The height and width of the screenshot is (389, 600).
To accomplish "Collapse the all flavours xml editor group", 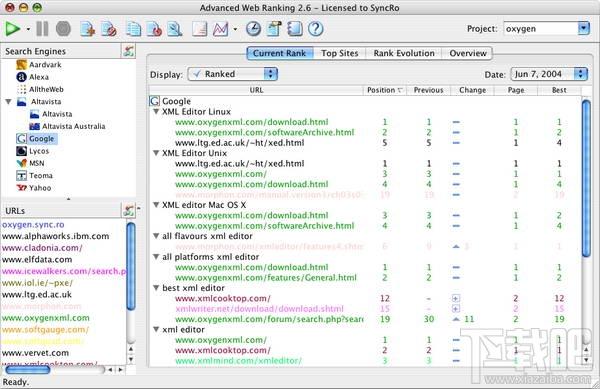I will click(156, 236).
